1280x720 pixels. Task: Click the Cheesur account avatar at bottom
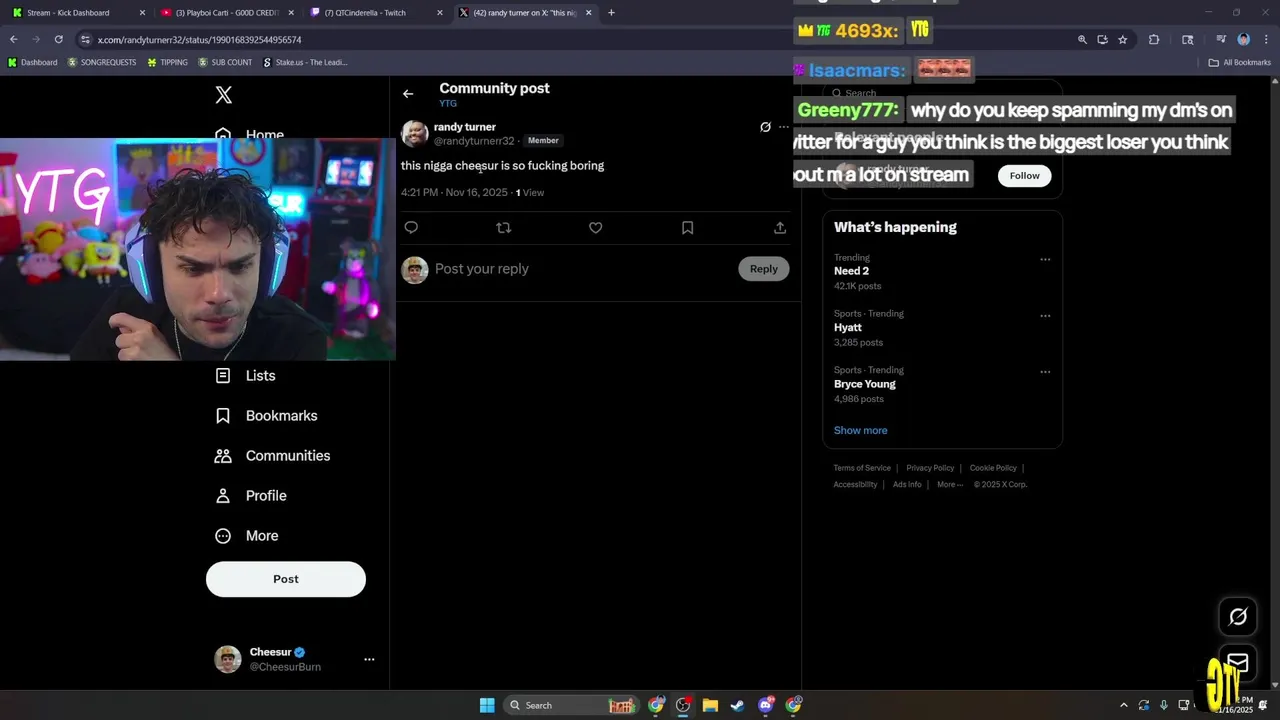[228, 659]
